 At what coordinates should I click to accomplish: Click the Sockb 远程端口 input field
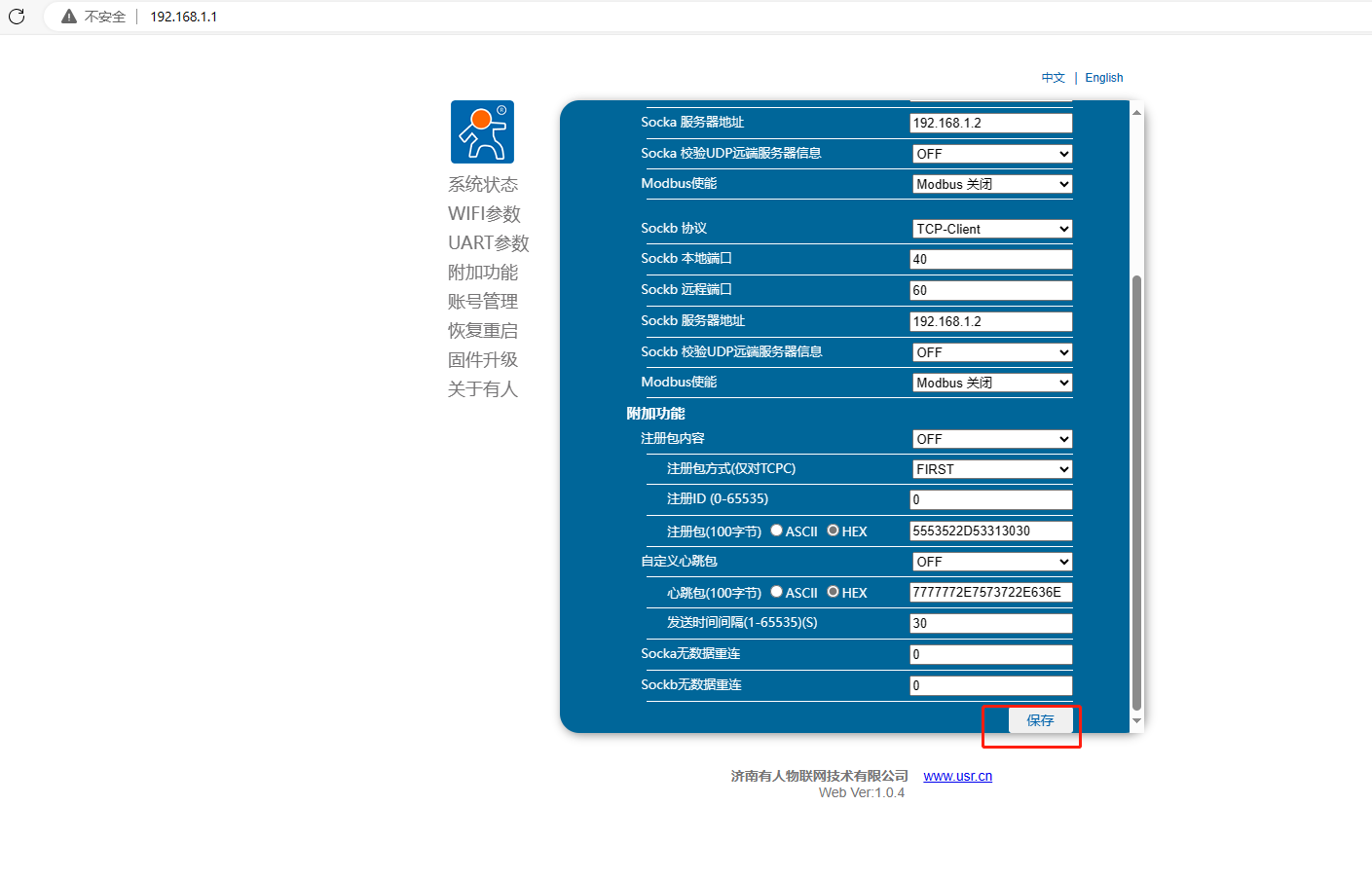tap(990, 290)
